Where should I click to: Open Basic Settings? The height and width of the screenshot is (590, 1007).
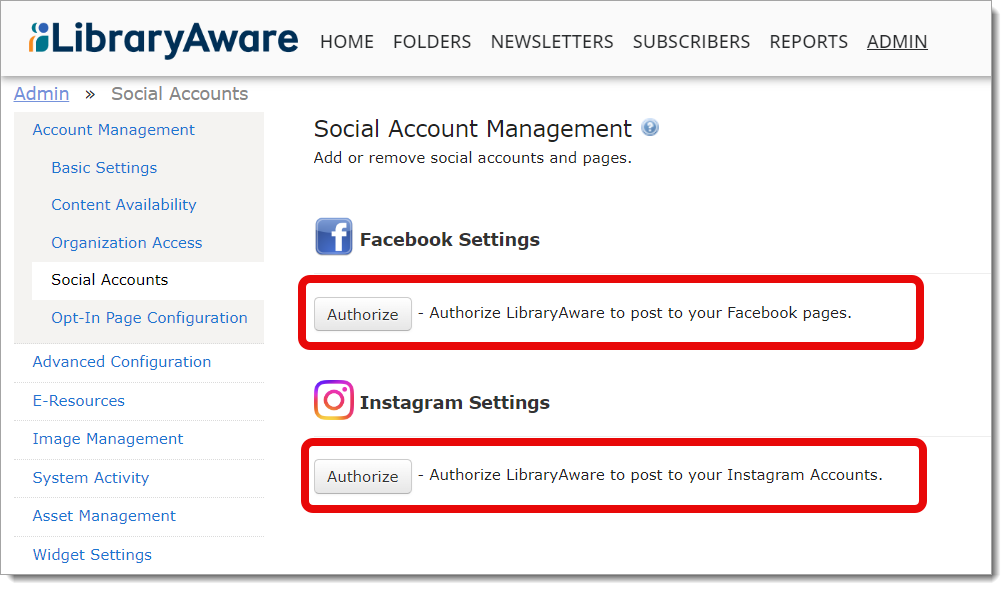(x=104, y=168)
